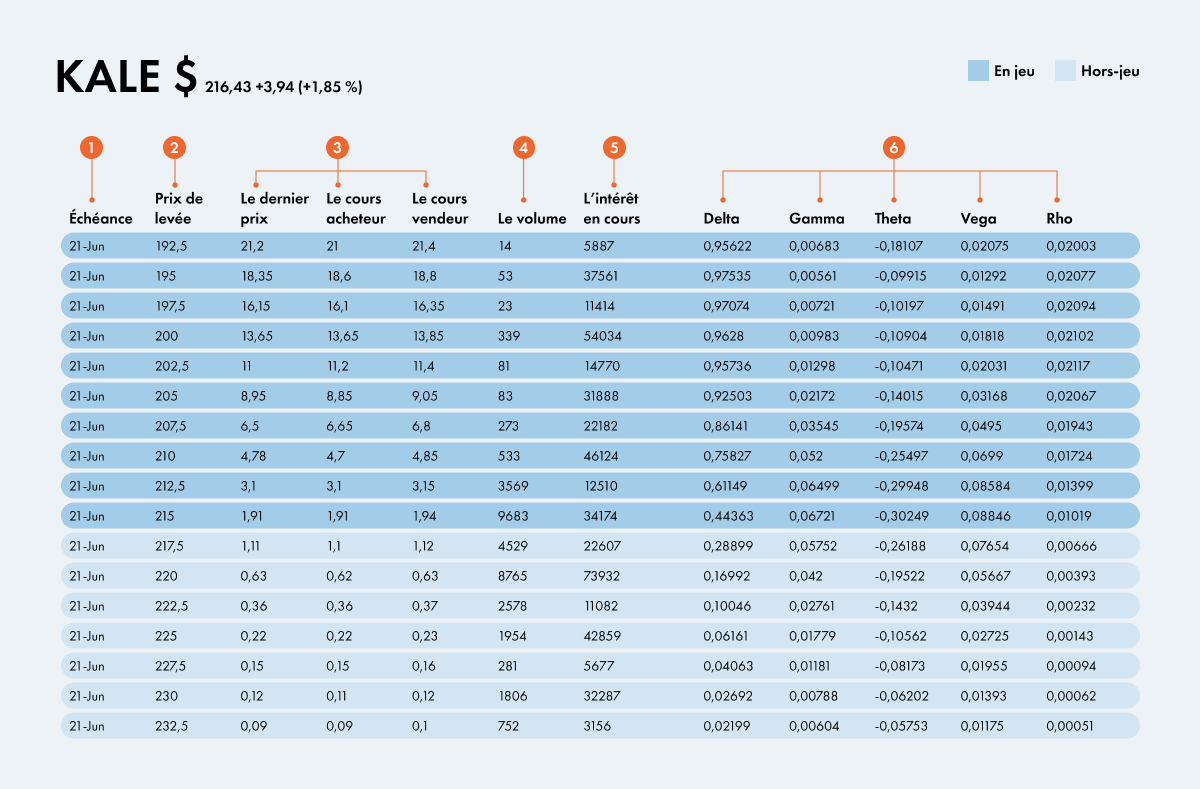
Task: Click the 'Échéance' column header
Action: [x=100, y=218]
